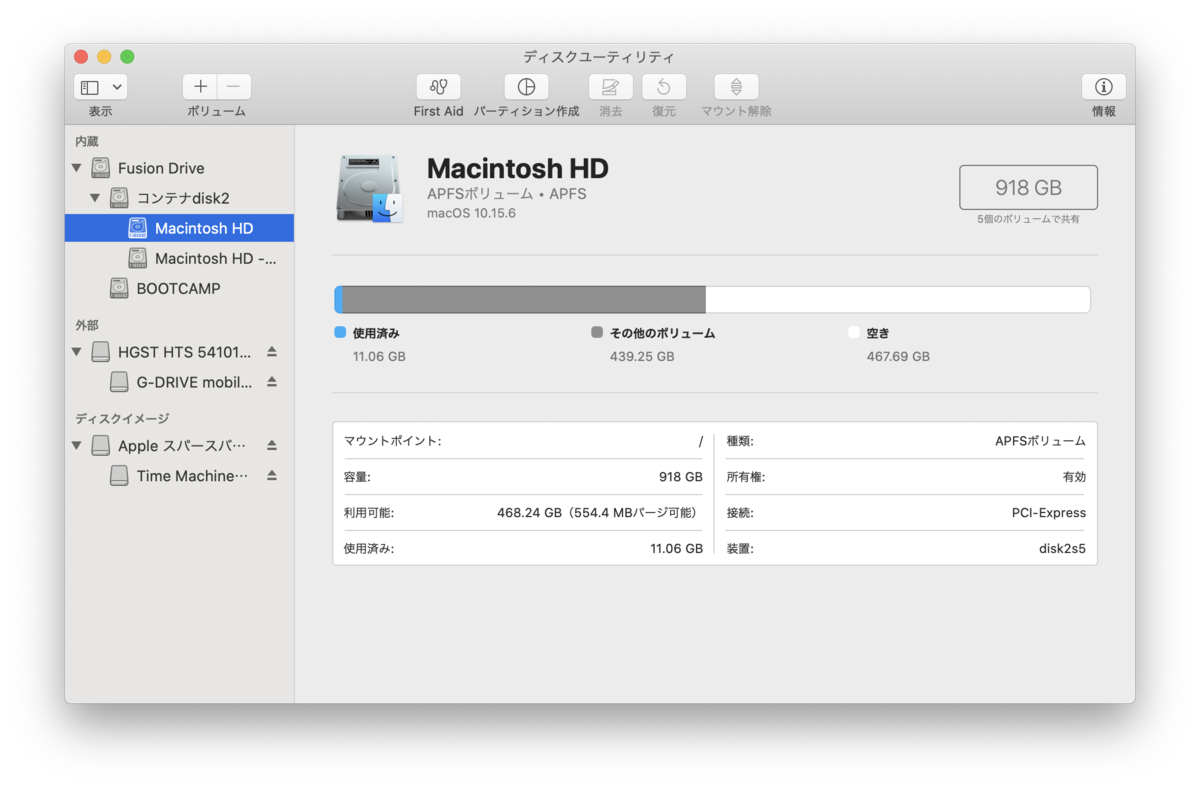1200x789 pixels.
Task: Open the パーティション作成 partition tool
Action: (526, 87)
